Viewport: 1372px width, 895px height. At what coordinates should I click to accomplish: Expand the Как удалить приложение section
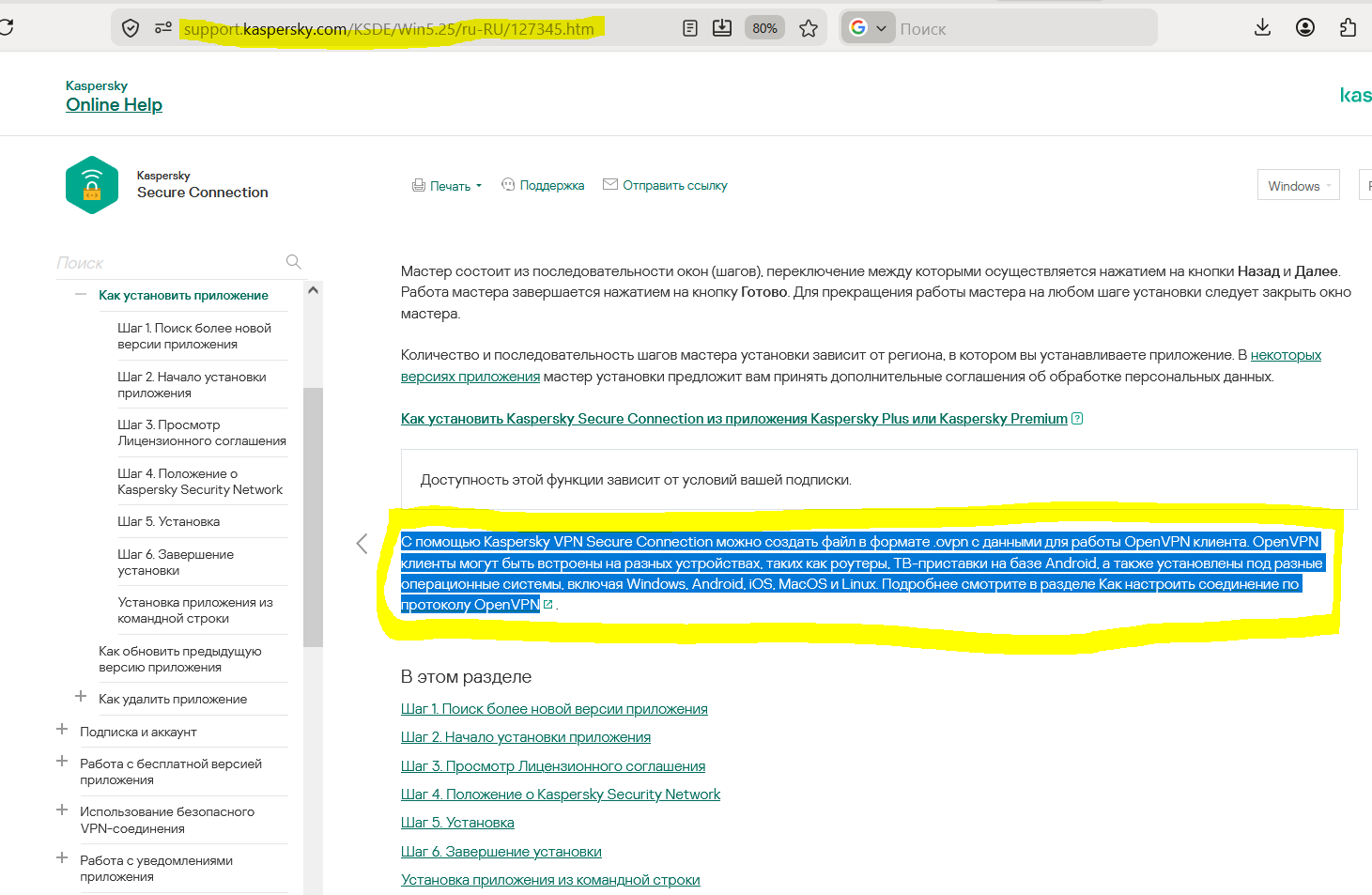point(81,697)
